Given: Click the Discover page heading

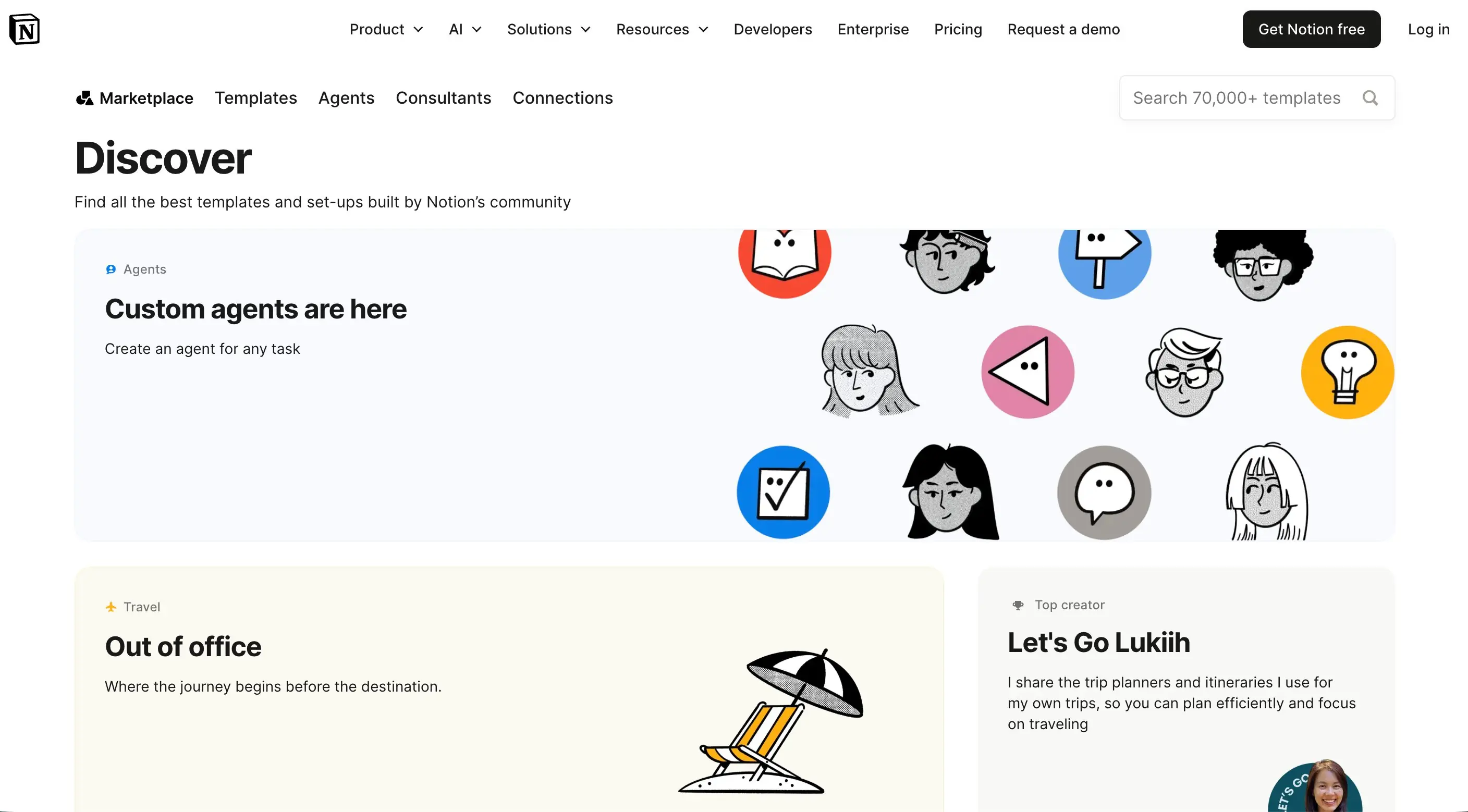Looking at the screenshot, I should 163,158.
